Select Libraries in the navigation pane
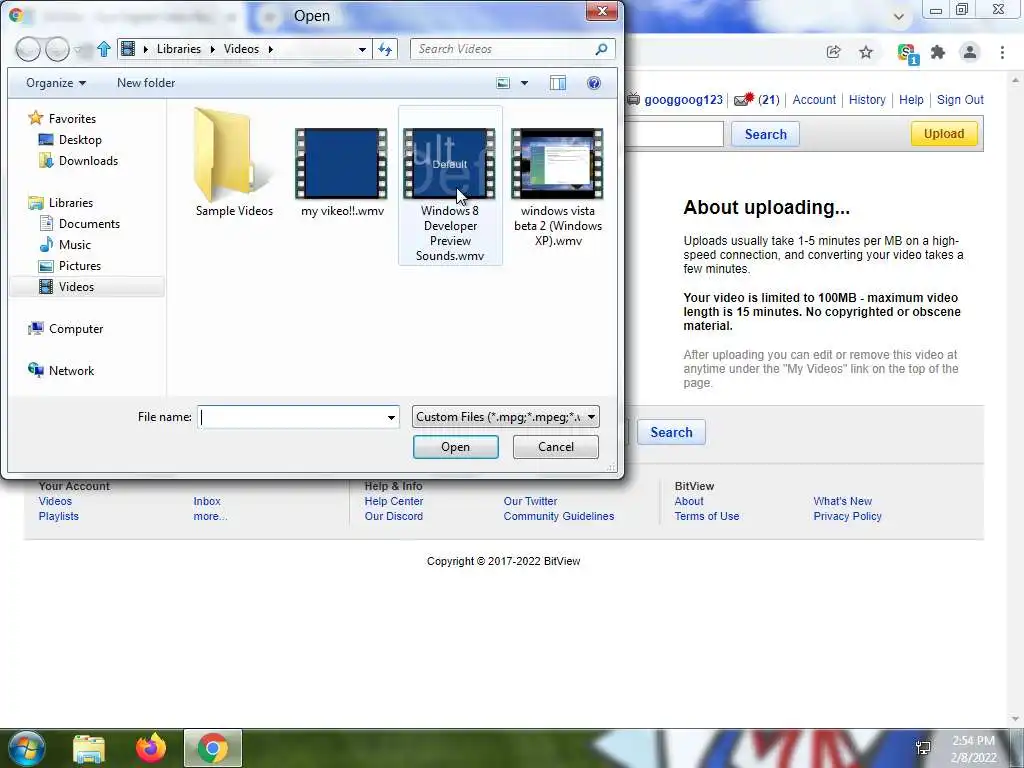 [x=61, y=202]
